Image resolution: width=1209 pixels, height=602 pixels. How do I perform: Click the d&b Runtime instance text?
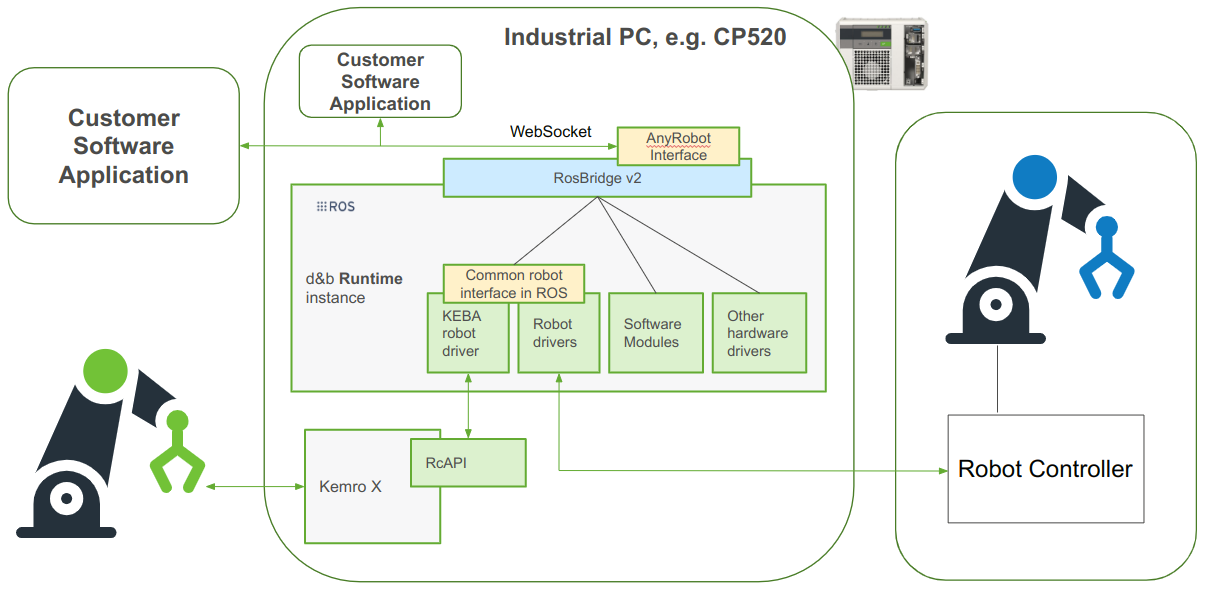(354, 288)
